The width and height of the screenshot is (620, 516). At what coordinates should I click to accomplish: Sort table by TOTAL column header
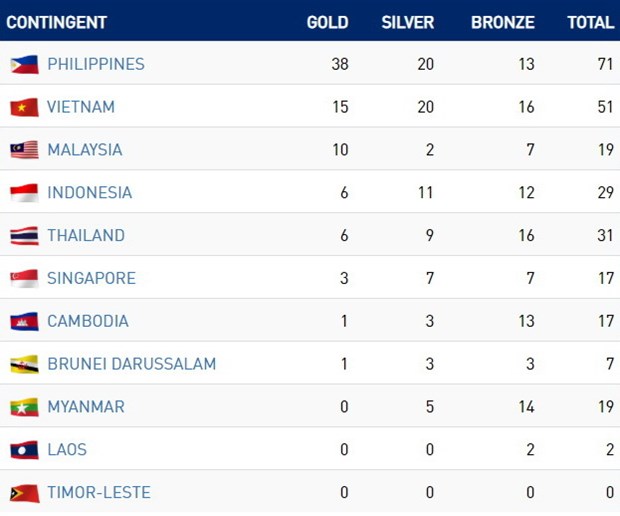click(x=590, y=22)
